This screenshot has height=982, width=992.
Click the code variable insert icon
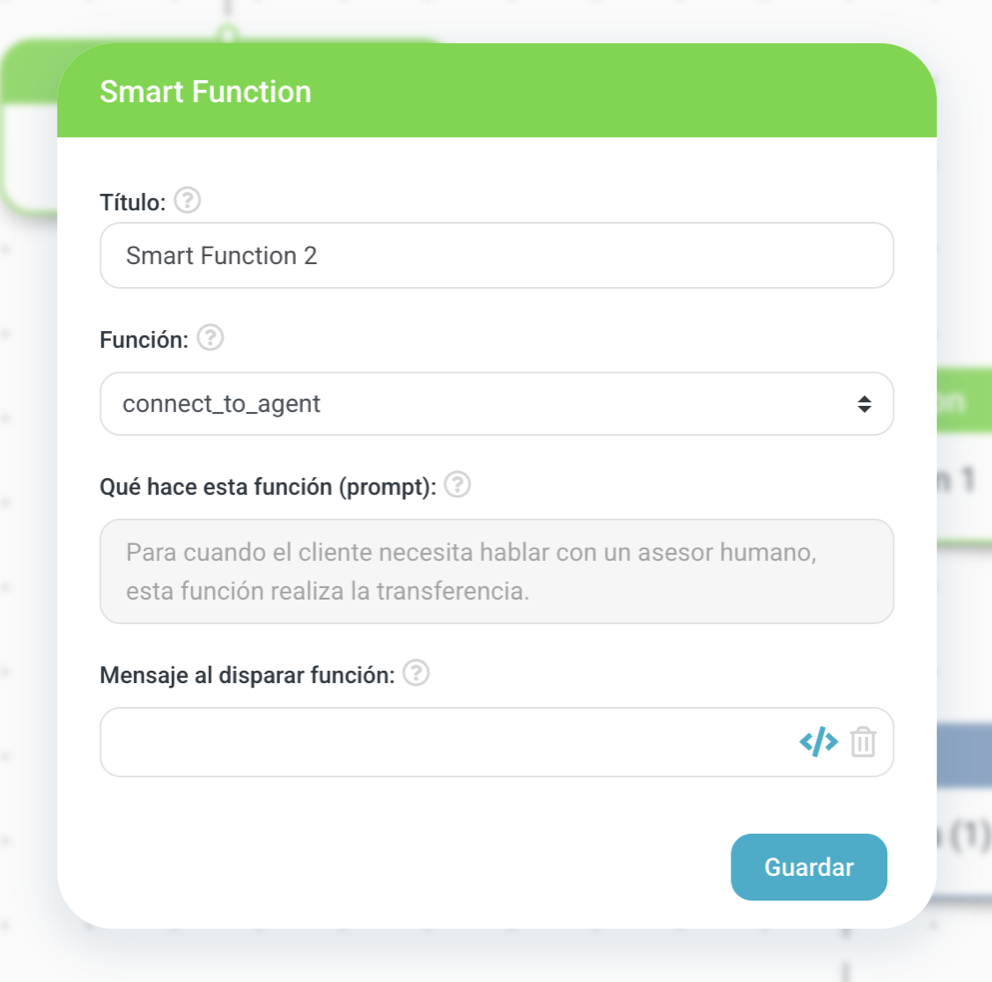(x=818, y=742)
